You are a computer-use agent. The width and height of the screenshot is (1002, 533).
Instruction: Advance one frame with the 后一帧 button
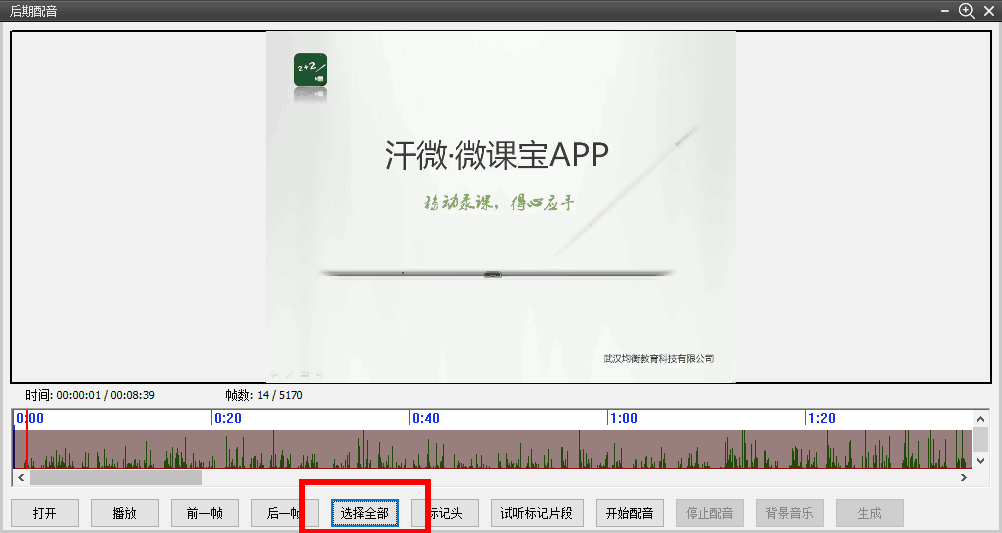(x=284, y=513)
